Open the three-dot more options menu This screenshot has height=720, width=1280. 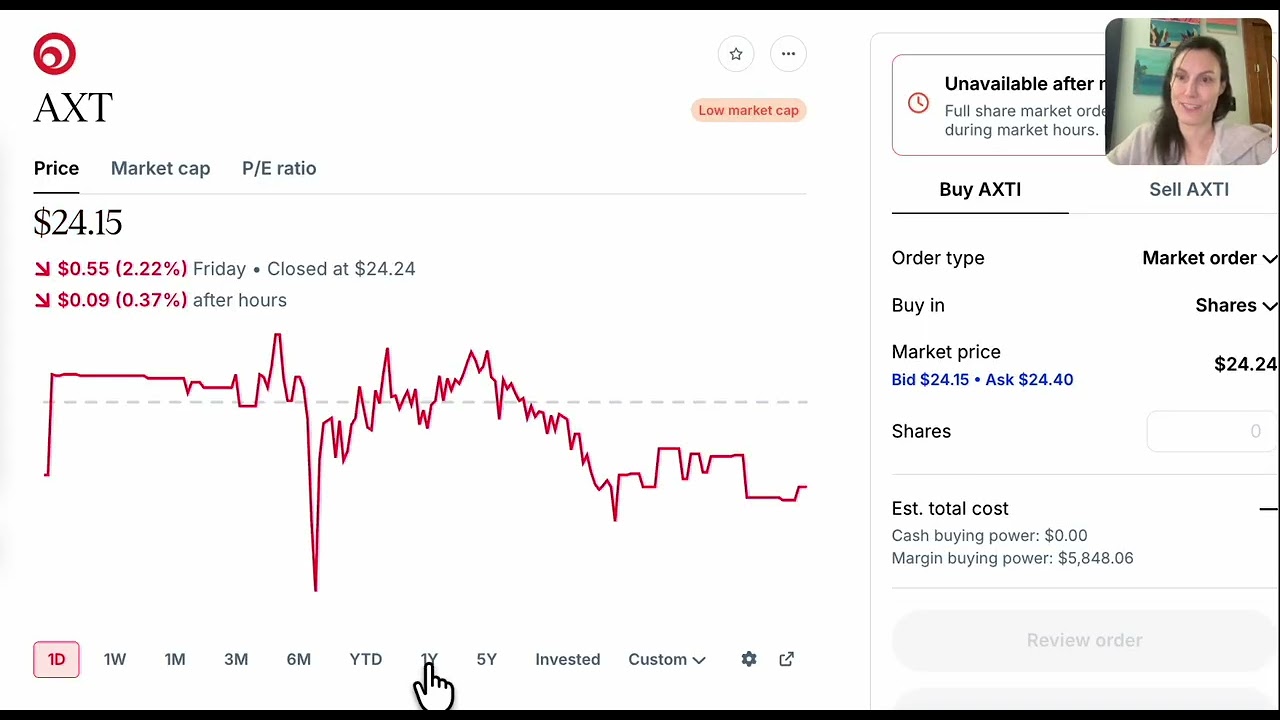pyautogui.click(x=788, y=54)
